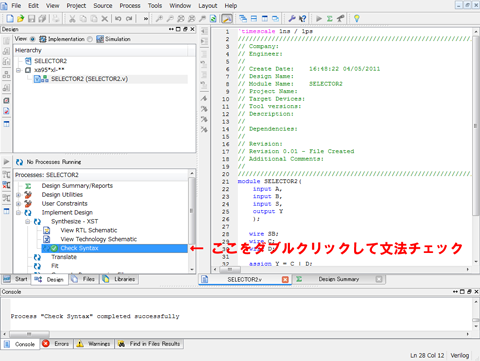
Task: Select View RTL Schematic process
Action: 89,230
